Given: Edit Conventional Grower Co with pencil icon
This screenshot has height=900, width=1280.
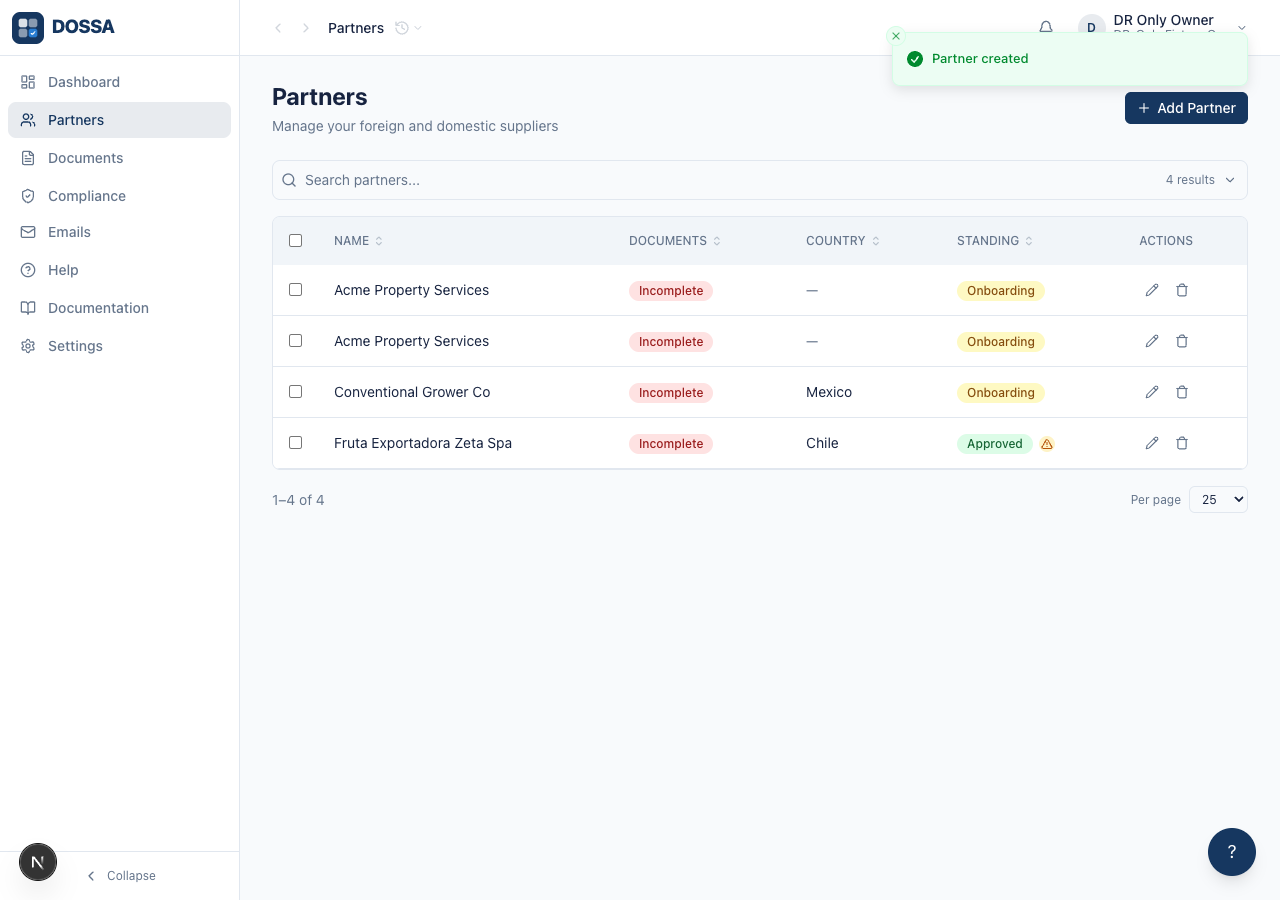Looking at the screenshot, I should click(x=1152, y=392).
